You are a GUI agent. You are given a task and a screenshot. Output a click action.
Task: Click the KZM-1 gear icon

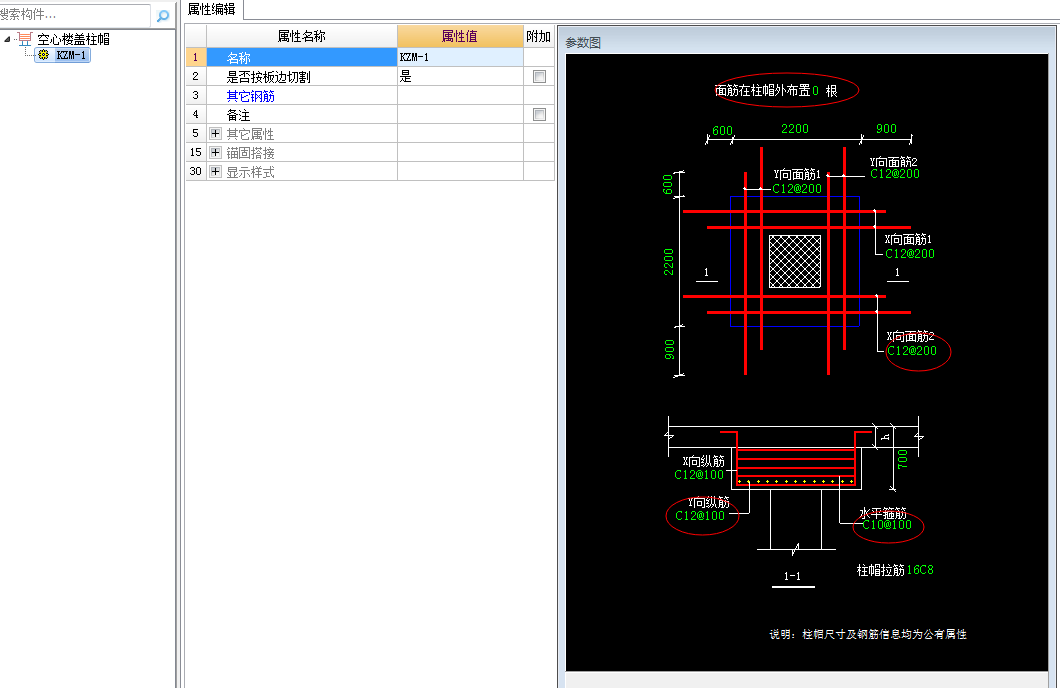tap(43, 55)
